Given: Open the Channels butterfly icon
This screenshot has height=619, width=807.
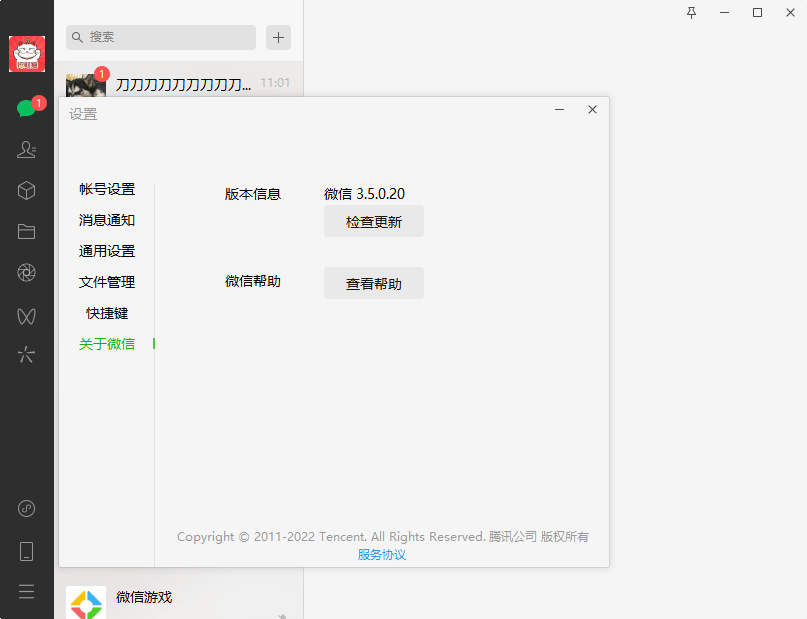Looking at the screenshot, I should tap(26, 316).
